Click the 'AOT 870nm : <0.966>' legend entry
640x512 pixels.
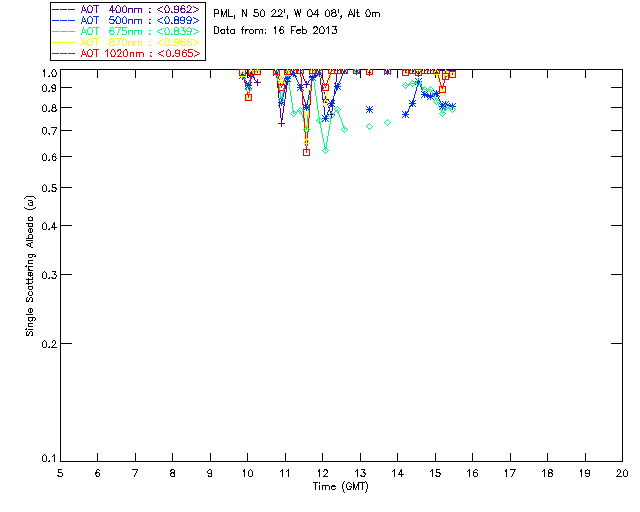tap(126, 42)
